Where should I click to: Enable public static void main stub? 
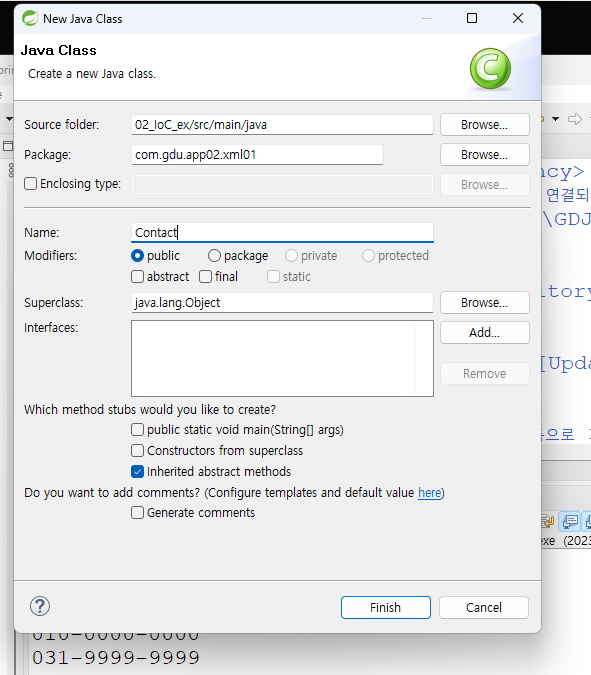click(137, 430)
